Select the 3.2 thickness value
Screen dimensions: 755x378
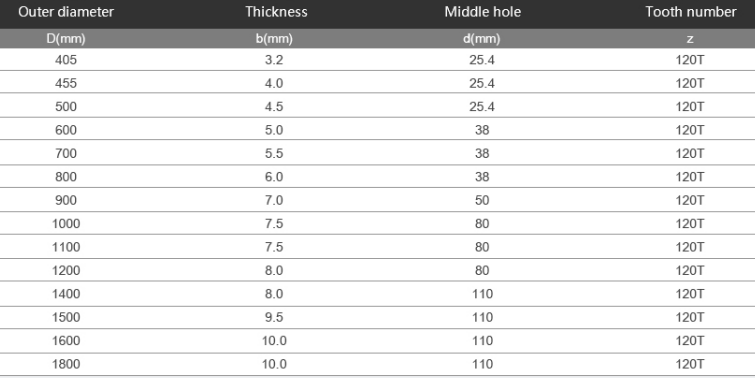(274, 60)
